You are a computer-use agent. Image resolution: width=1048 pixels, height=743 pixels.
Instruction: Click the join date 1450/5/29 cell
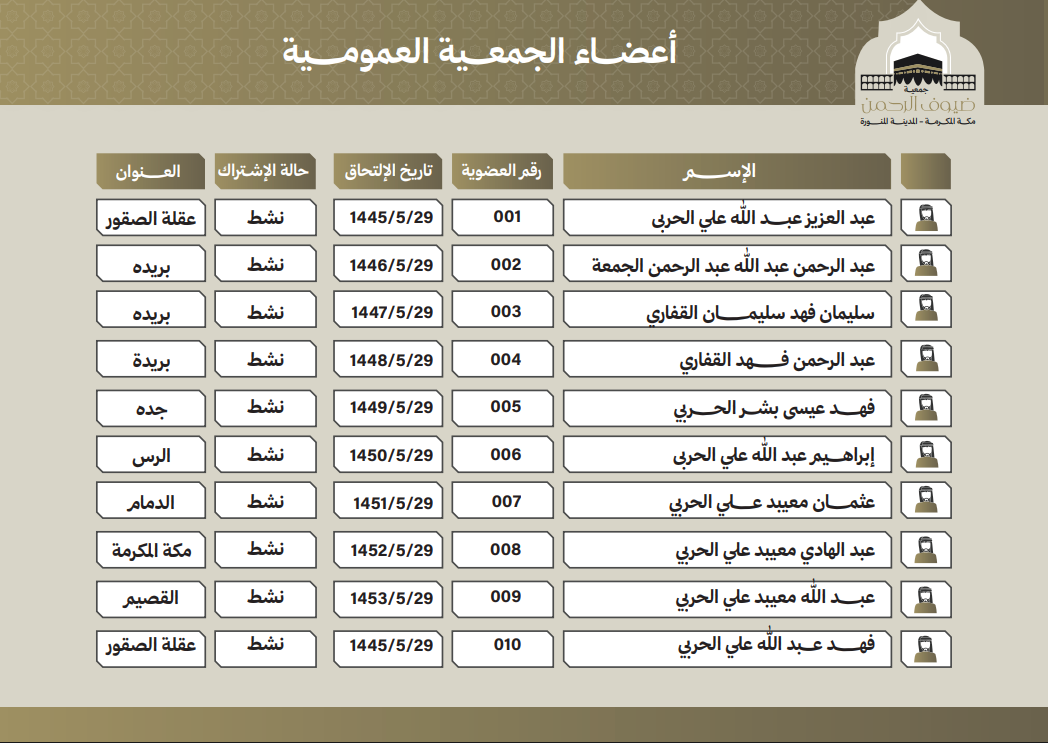(388, 455)
